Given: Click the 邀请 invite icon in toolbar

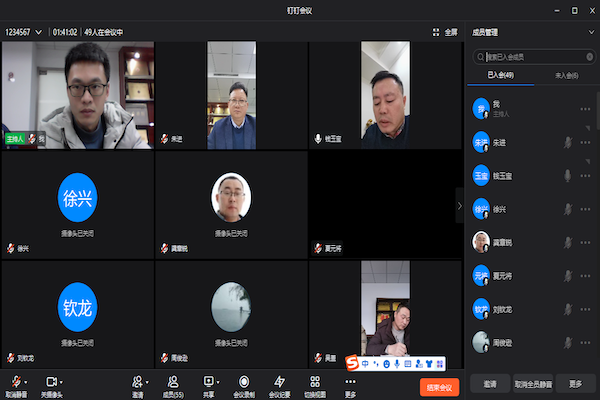Looking at the screenshot, I should (137, 381).
